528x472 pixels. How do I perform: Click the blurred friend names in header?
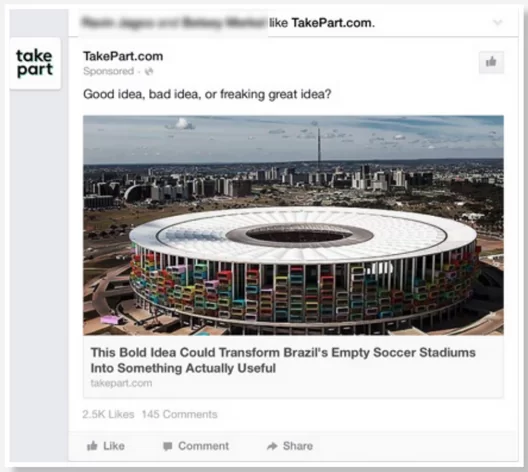click(174, 23)
